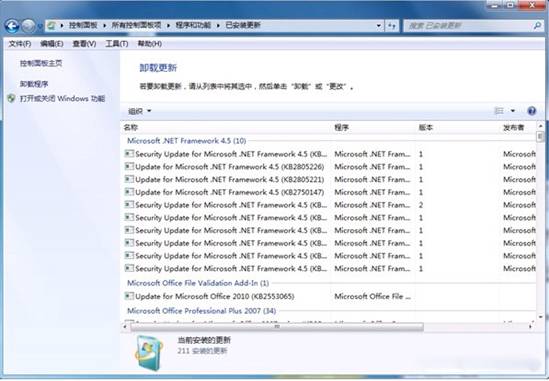The height and width of the screenshot is (381, 549).
Task: Maximize the installed updates window
Action: pyautogui.click(x=511, y=5)
